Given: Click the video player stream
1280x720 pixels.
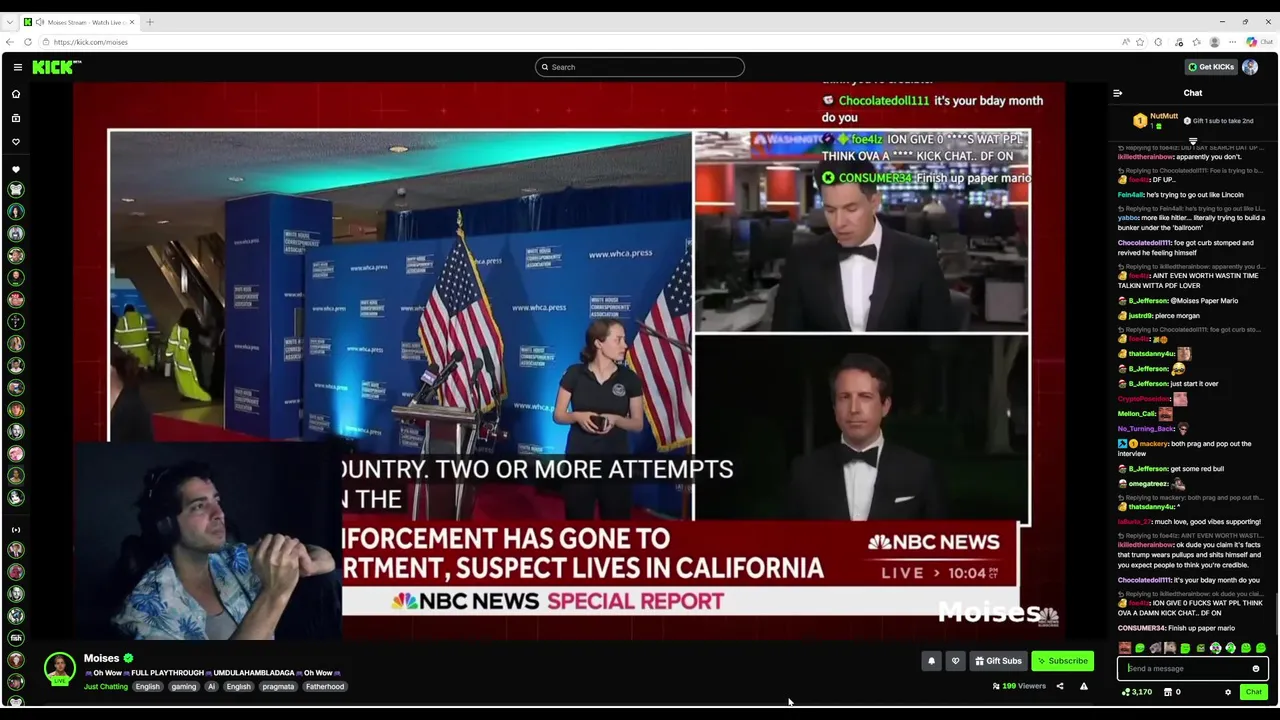Looking at the screenshot, I should click(x=568, y=360).
